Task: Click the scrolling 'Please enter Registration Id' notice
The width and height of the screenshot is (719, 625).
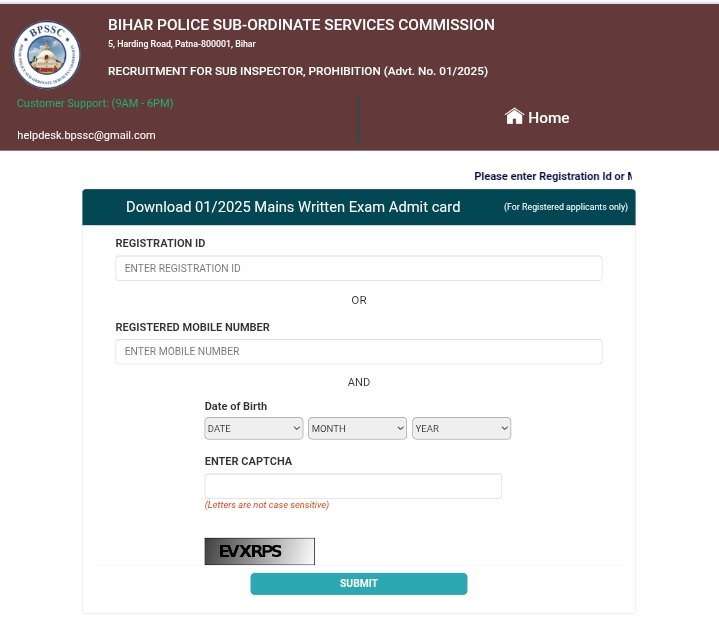Action: click(552, 176)
